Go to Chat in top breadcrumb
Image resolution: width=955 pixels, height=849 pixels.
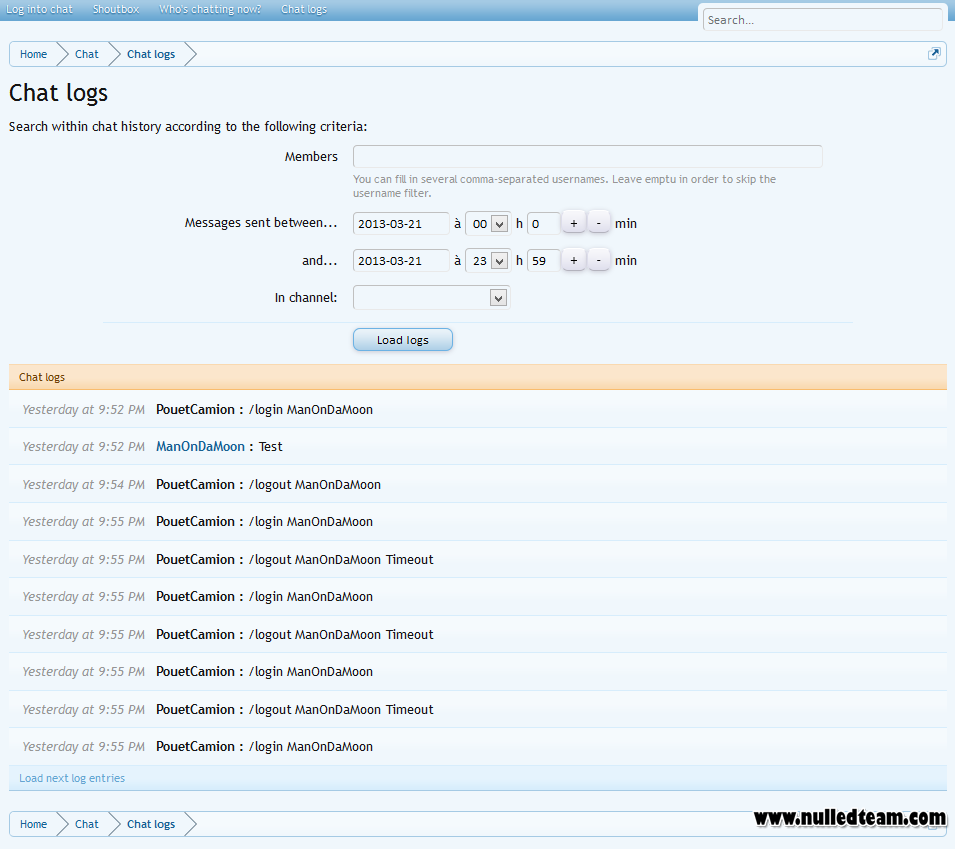point(86,54)
